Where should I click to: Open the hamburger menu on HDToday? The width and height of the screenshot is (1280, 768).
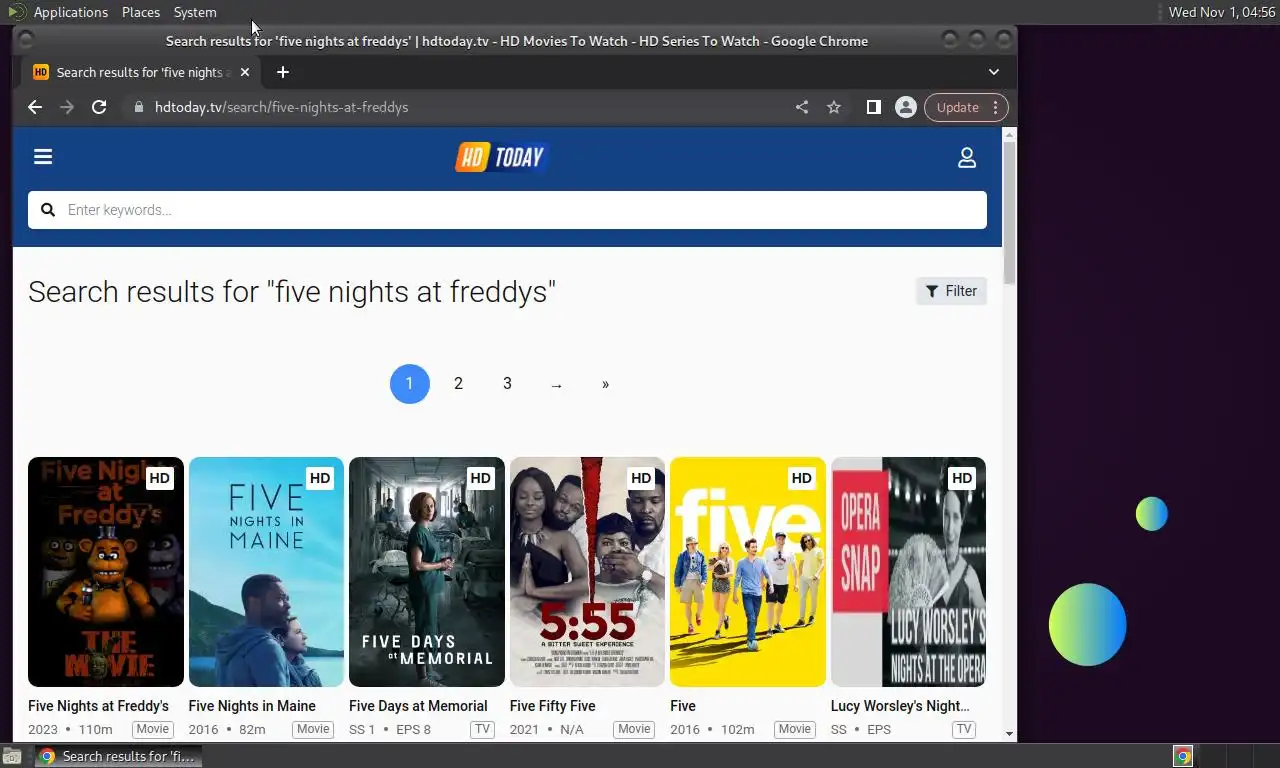tap(43, 156)
